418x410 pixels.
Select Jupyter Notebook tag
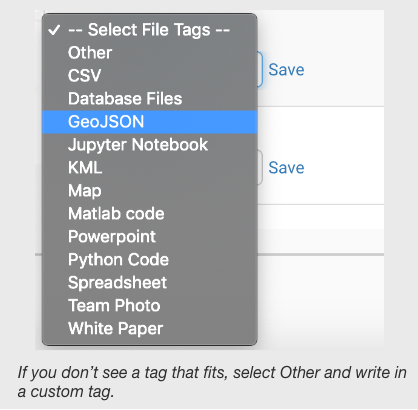[x=149, y=145]
